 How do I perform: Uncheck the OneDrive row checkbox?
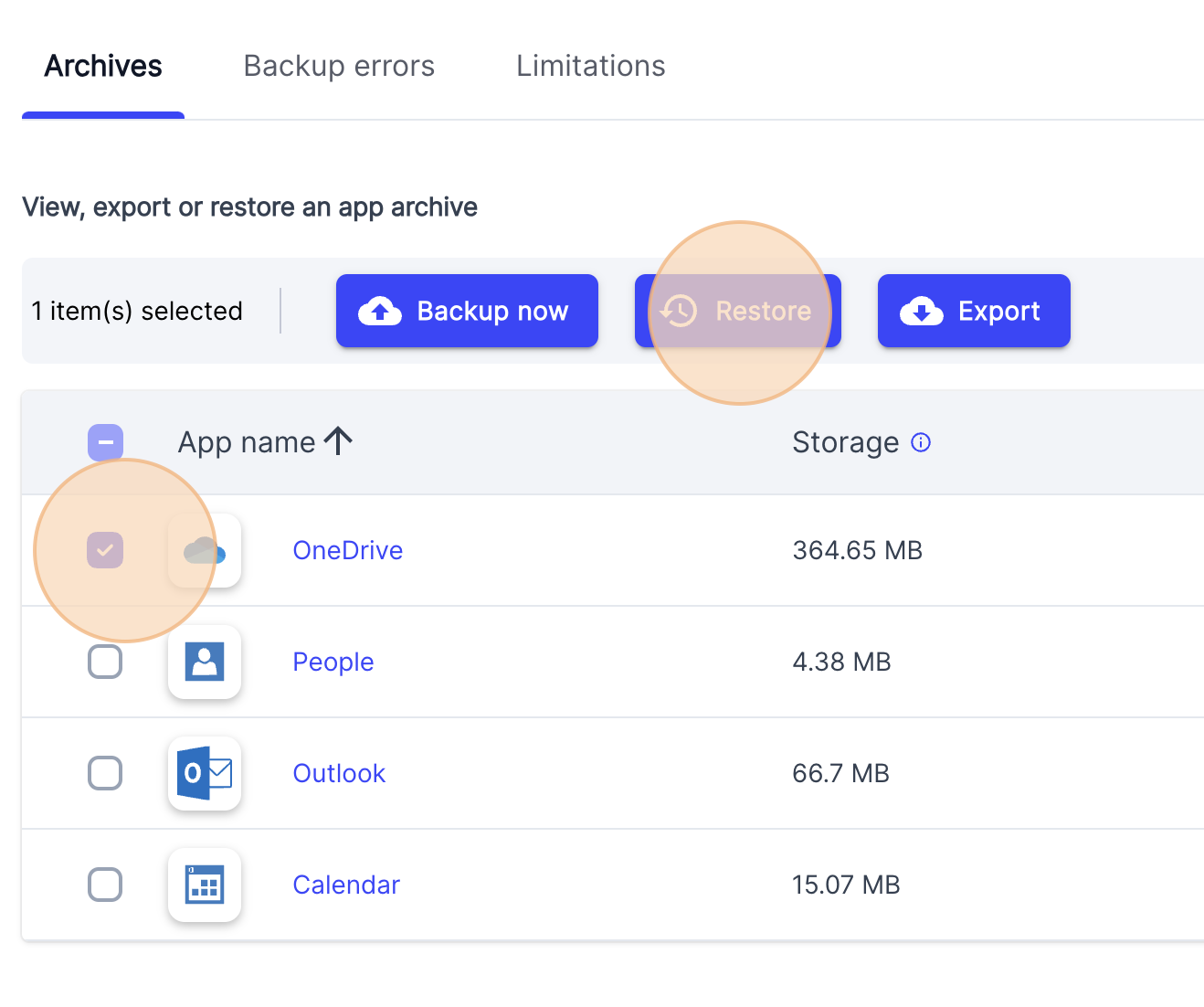tap(105, 550)
